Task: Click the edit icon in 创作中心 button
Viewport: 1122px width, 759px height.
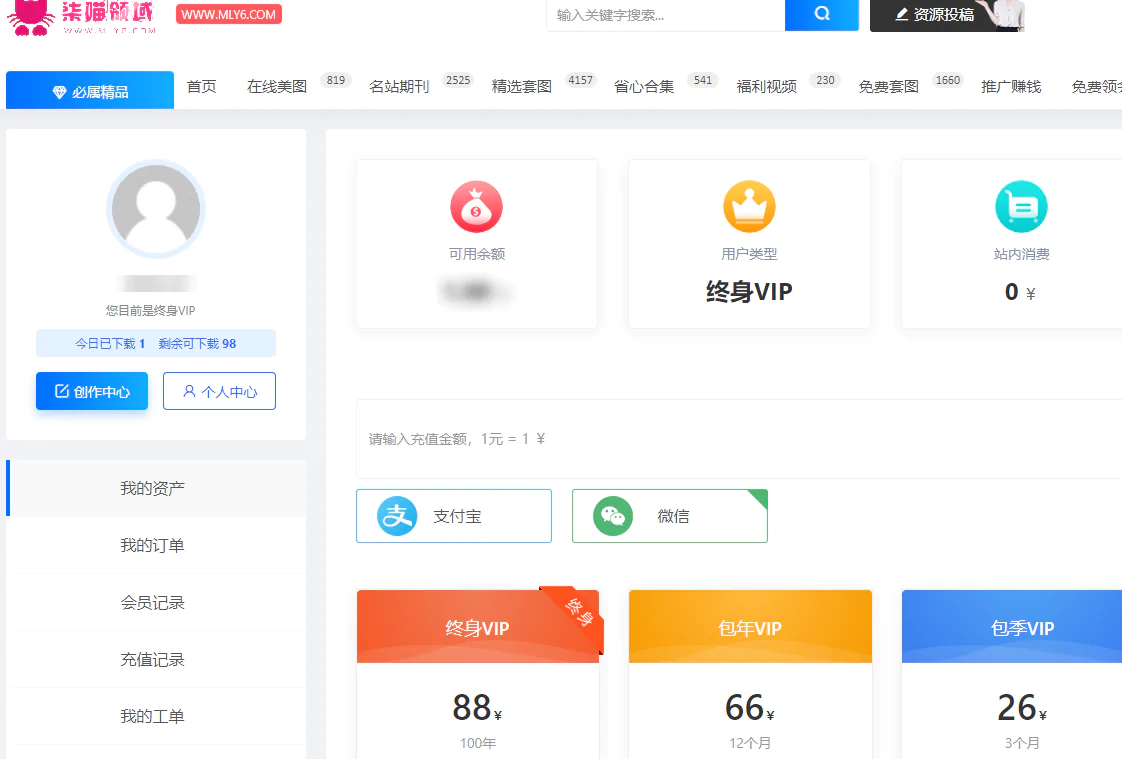Action: point(62,391)
